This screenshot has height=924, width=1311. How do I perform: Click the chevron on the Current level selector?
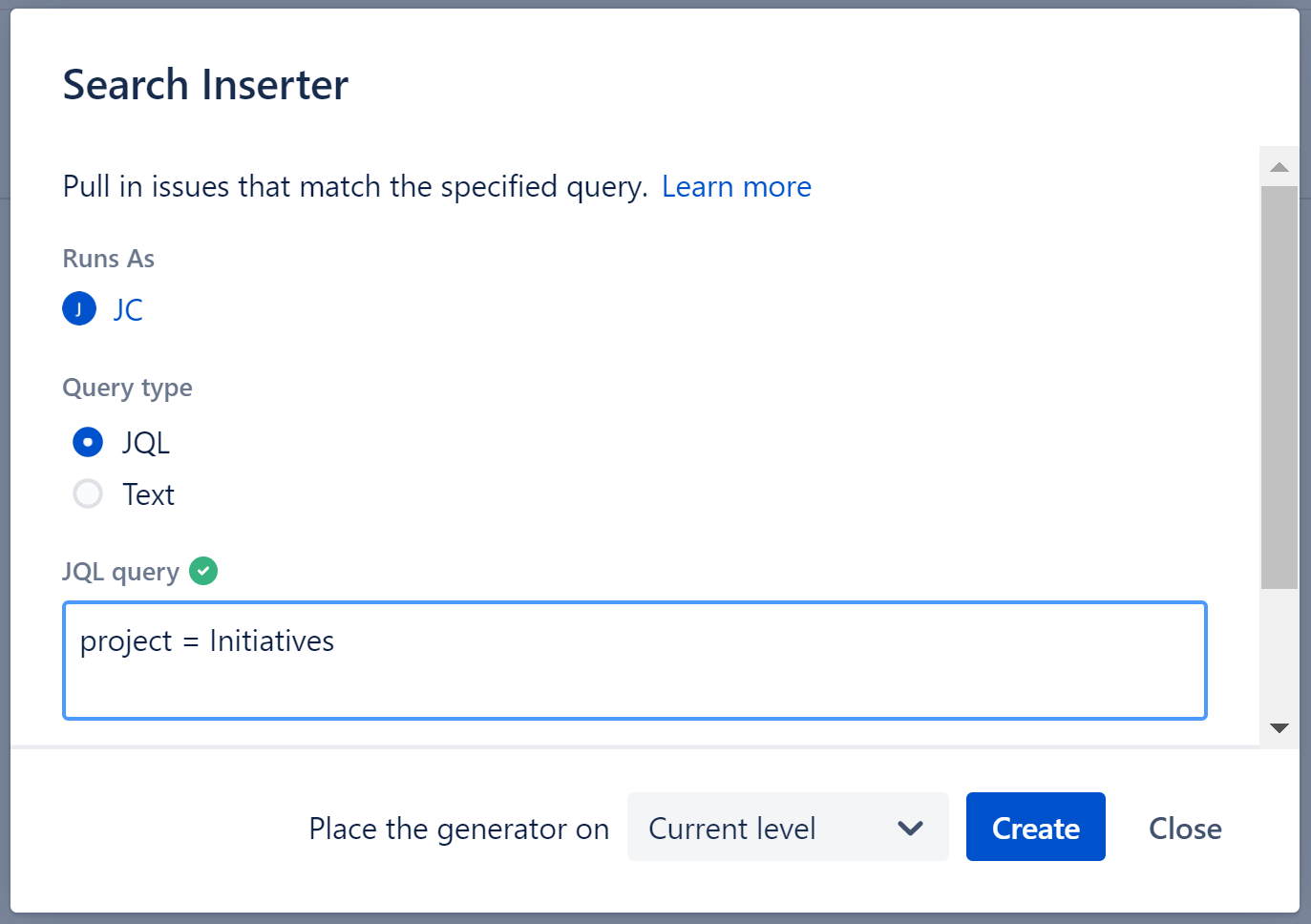click(x=910, y=828)
